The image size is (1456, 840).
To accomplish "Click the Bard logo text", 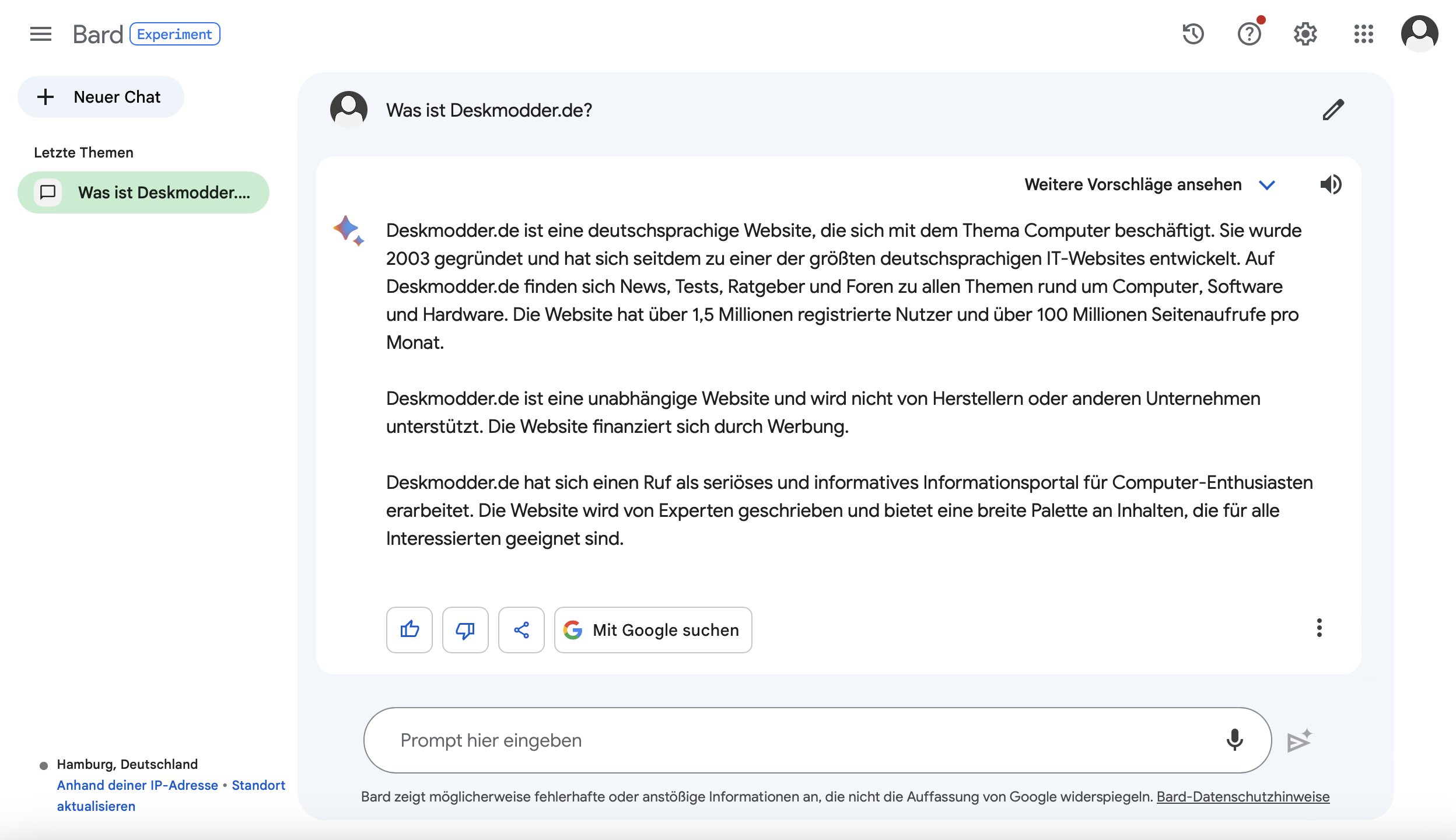I will point(98,34).
